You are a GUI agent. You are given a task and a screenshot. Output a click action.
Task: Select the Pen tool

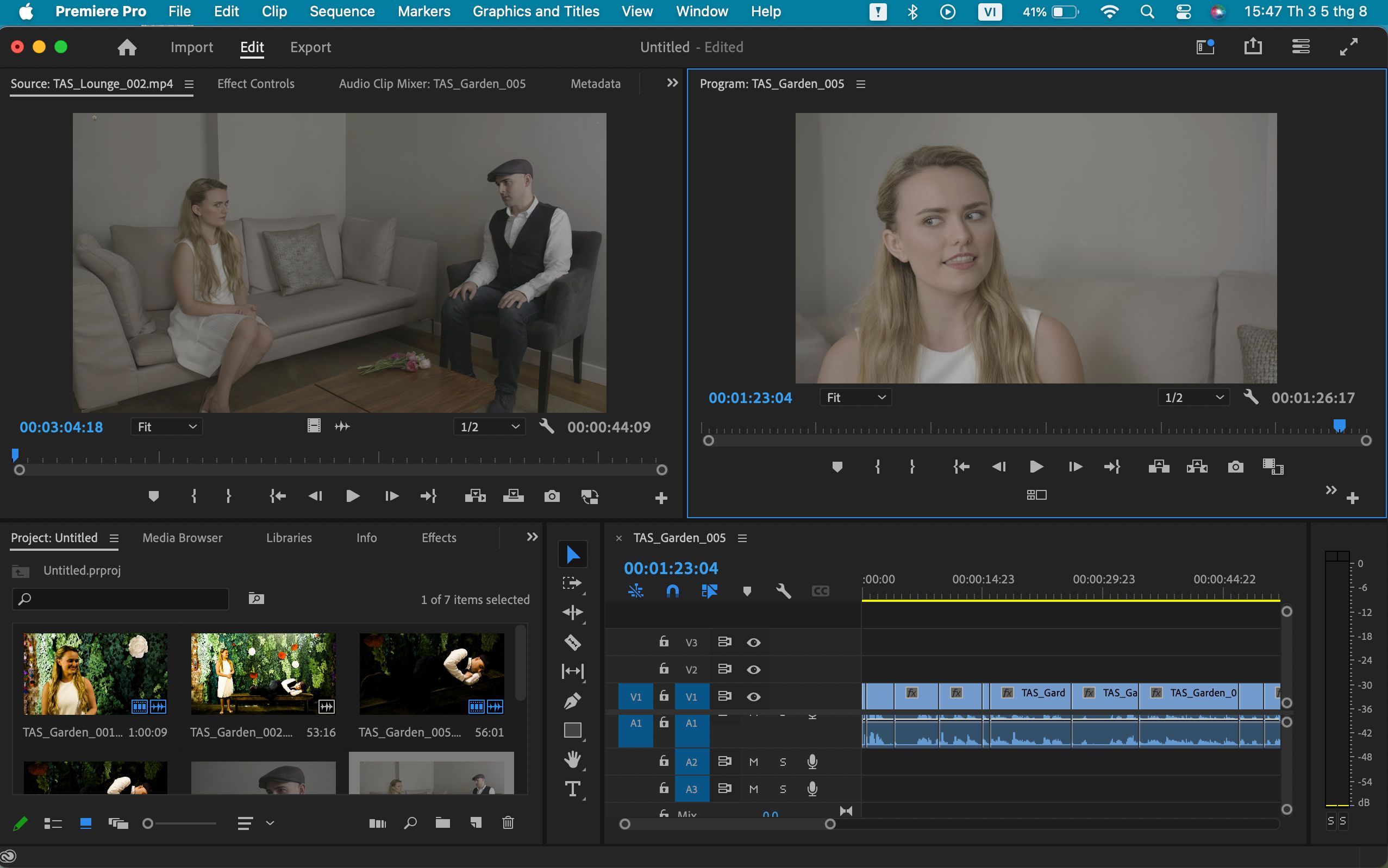coord(573,700)
